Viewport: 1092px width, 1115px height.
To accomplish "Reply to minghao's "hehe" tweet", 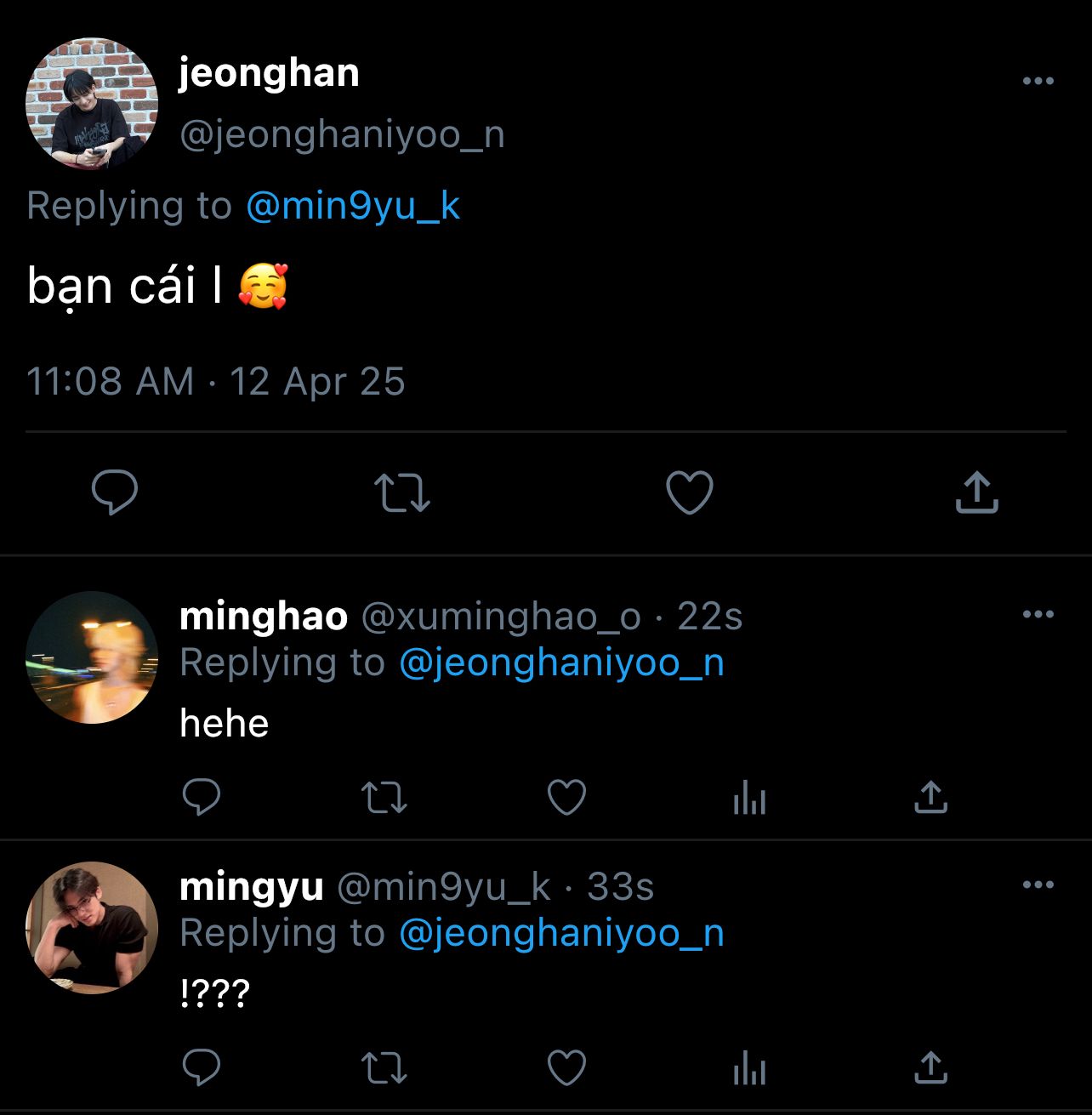I will click(x=202, y=797).
